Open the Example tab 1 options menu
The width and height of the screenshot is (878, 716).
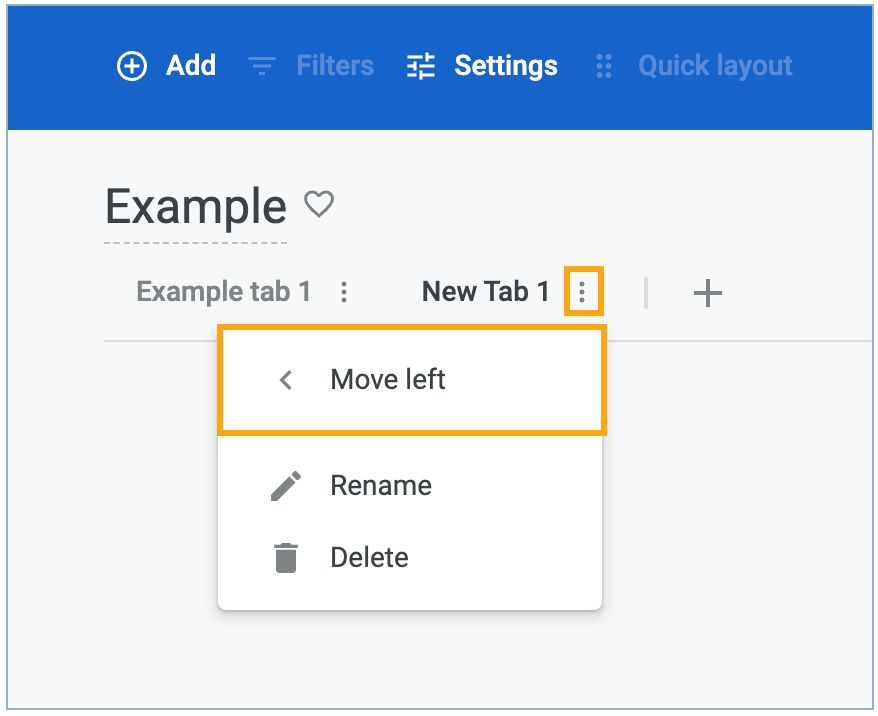point(344,292)
